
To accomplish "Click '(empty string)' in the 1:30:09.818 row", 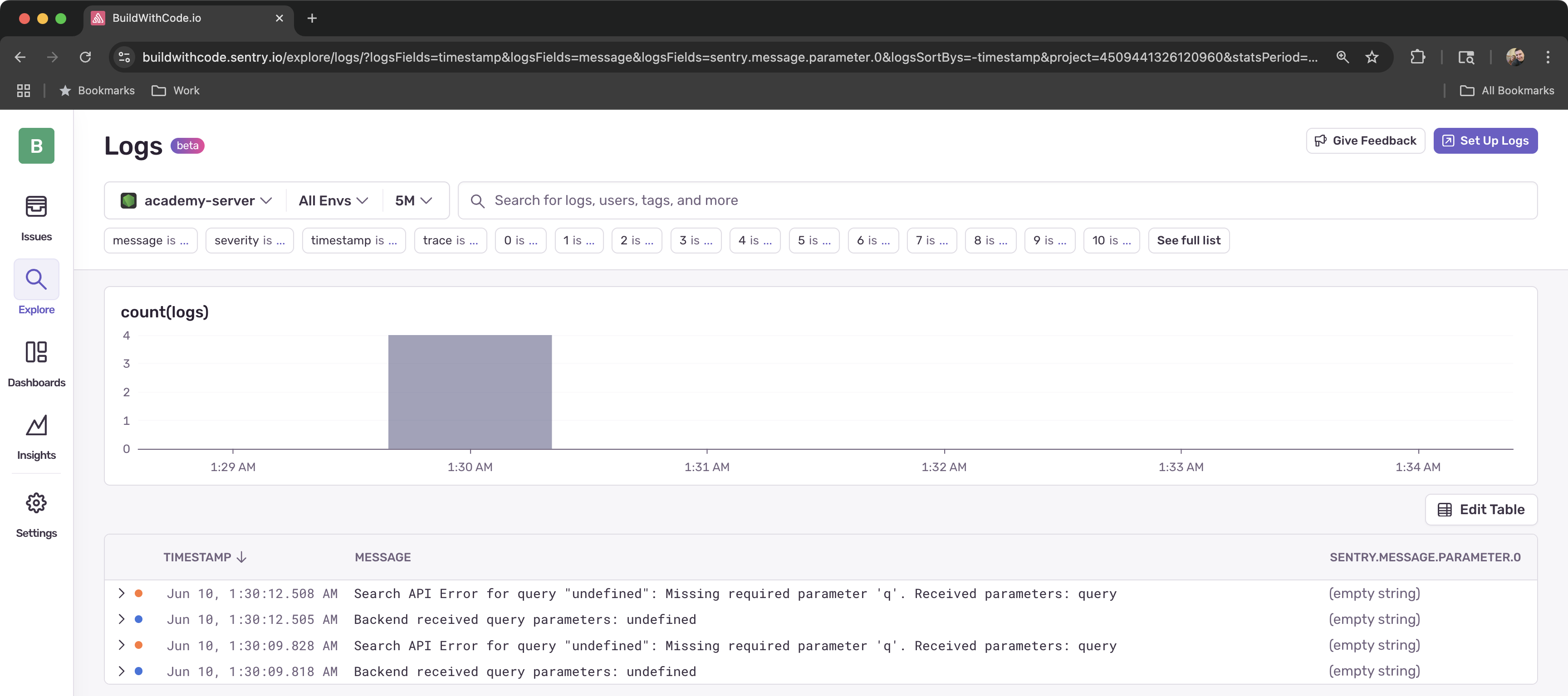I will (1374, 671).
